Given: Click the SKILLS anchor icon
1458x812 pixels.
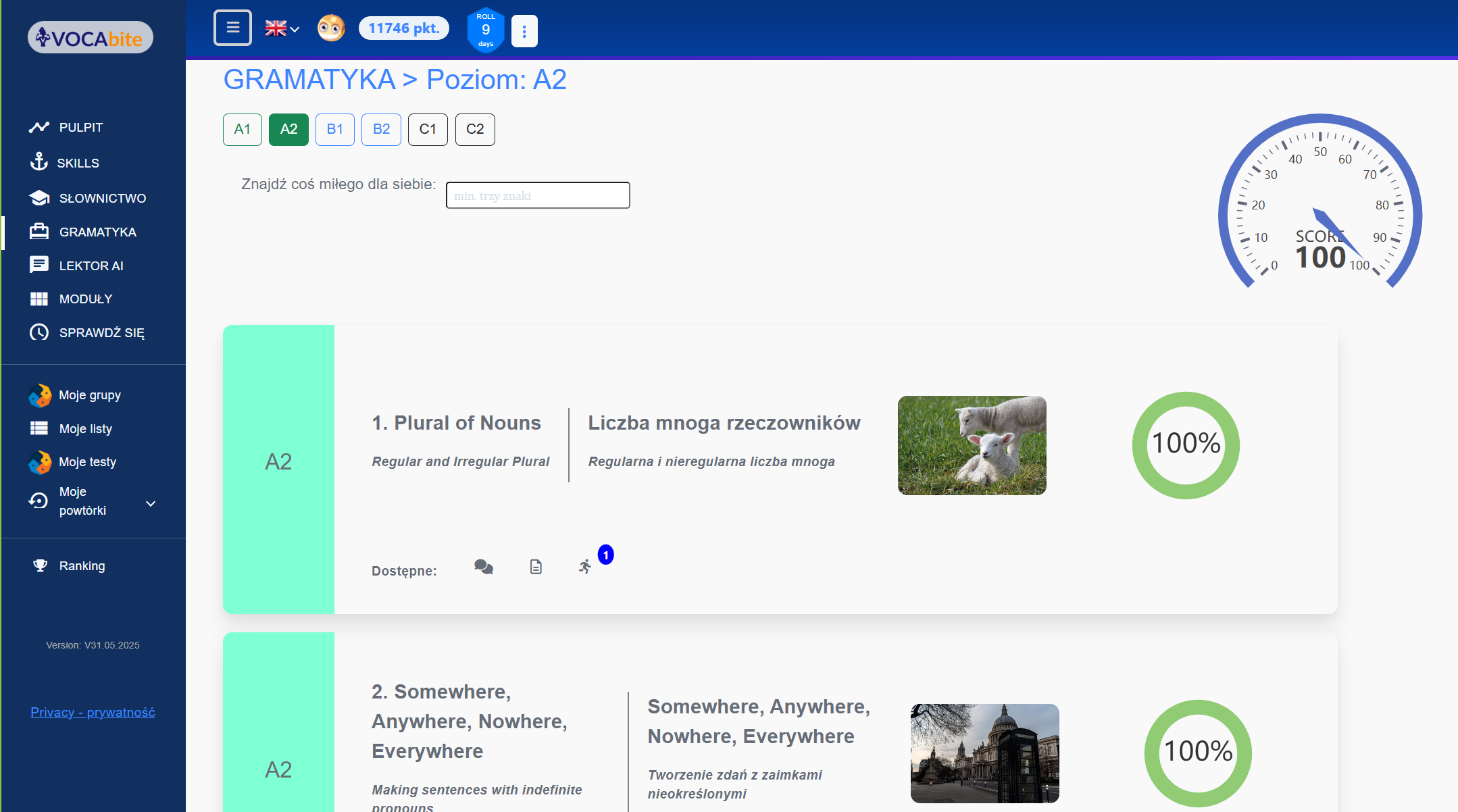Looking at the screenshot, I should click(39, 161).
